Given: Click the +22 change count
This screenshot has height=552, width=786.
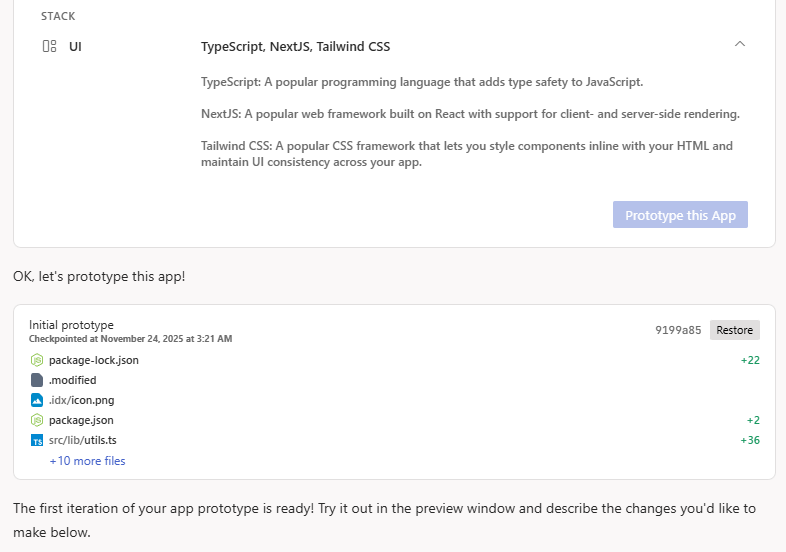Looking at the screenshot, I should (x=750, y=360).
